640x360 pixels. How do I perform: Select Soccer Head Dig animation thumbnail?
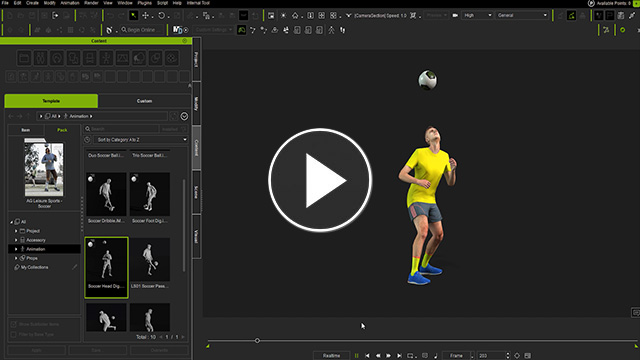tap(107, 267)
